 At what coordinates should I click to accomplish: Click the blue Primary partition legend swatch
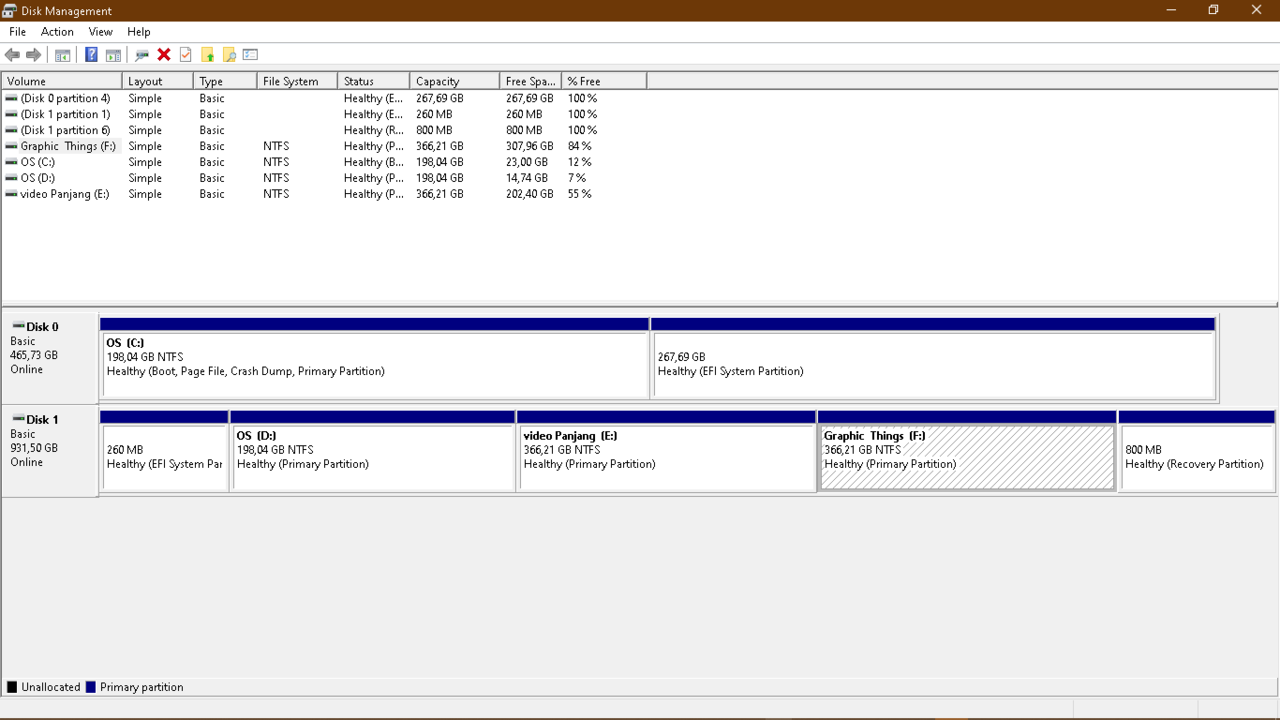coord(91,687)
